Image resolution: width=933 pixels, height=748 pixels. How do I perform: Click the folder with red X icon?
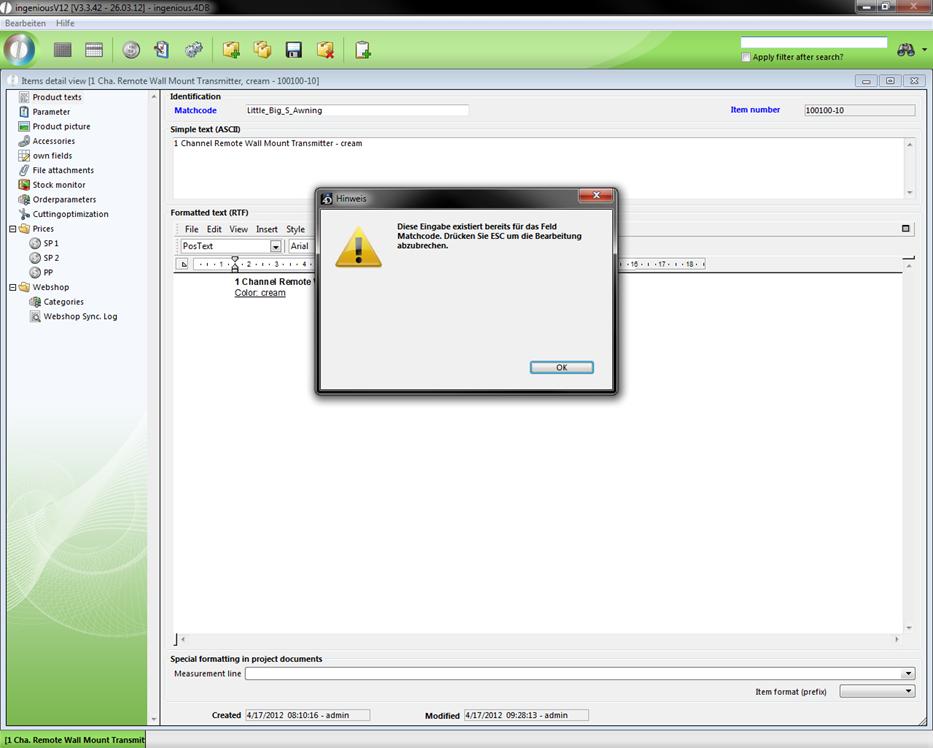tap(325, 50)
